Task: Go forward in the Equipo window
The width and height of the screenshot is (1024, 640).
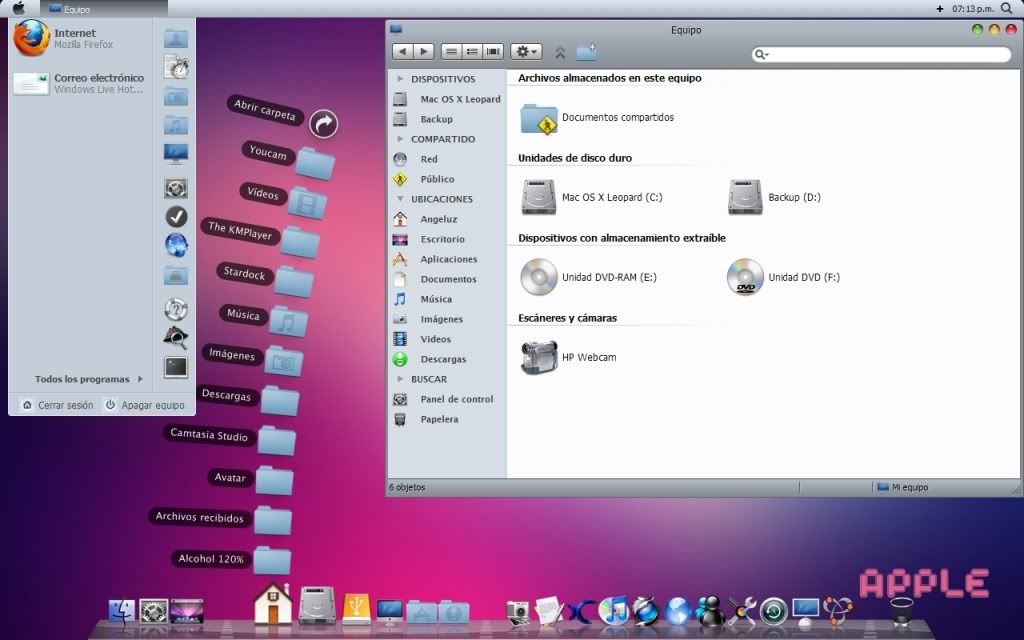Action: pyautogui.click(x=424, y=52)
